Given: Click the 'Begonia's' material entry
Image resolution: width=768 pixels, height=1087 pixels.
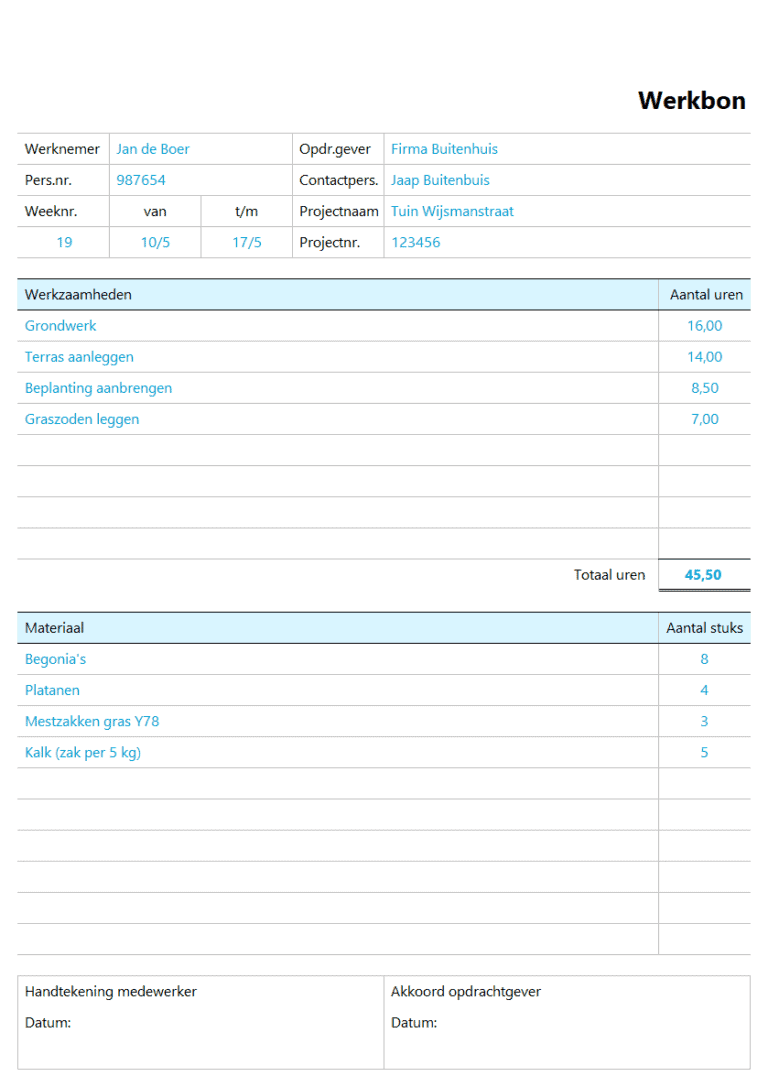Looking at the screenshot, I should [56, 659].
